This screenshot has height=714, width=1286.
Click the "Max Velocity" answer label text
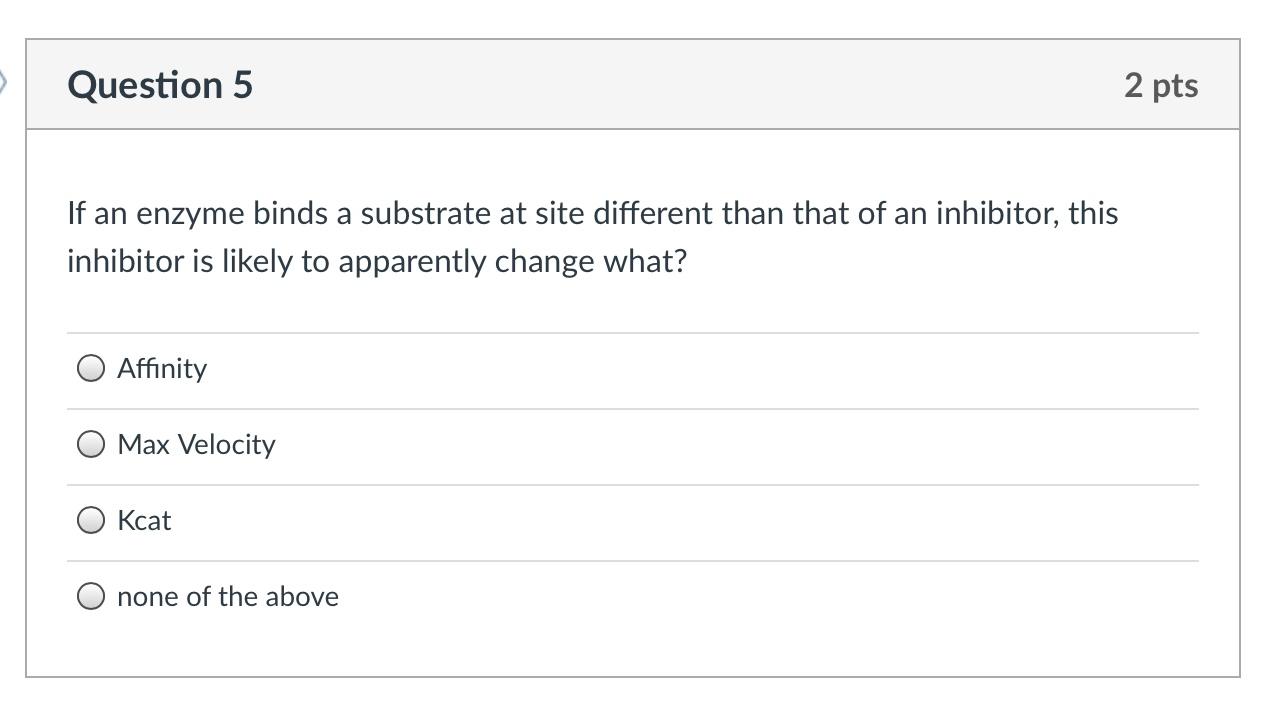point(196,444)
